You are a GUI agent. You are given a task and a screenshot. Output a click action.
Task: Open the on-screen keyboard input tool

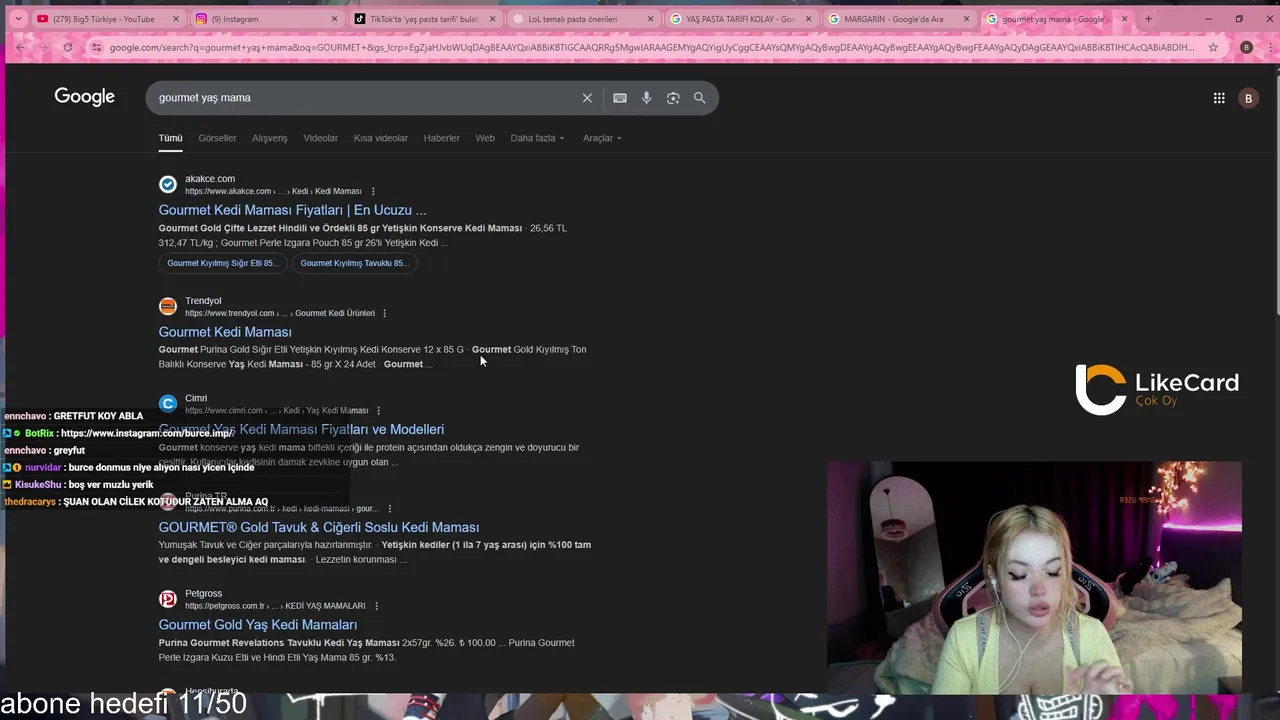pos(620,98)
